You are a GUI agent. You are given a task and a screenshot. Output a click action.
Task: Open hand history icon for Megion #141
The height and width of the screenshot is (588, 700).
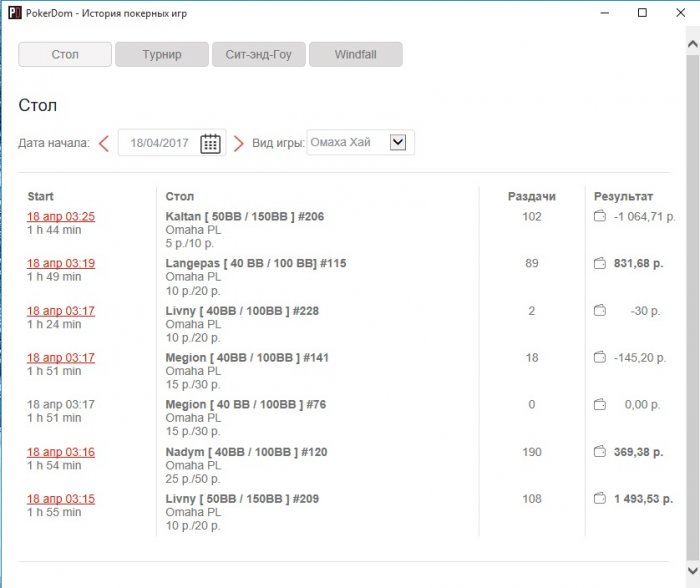click(x=600, y=358)
